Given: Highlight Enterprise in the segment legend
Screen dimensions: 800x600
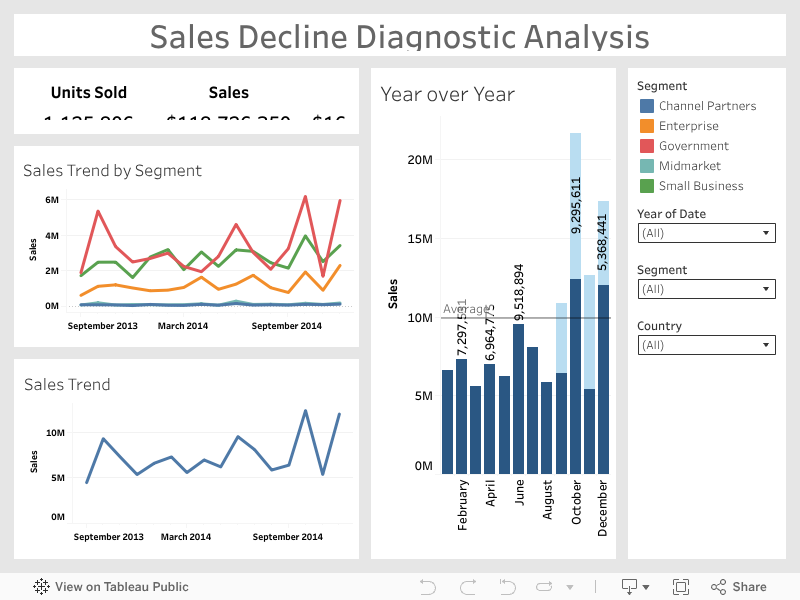Looking at the screenshot, I should tap(688, 126).
